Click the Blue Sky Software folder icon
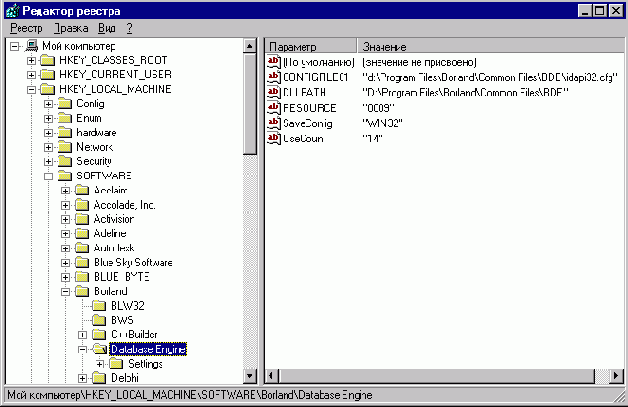The height and width of the screenshot is (407, 628). click(x=82, y=263)
